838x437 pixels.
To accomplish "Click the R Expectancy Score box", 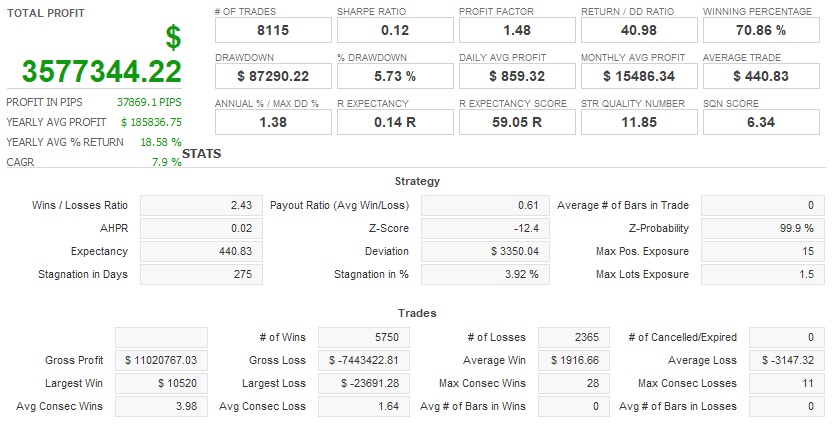I will pyautogui.click(x=516, y=122).
